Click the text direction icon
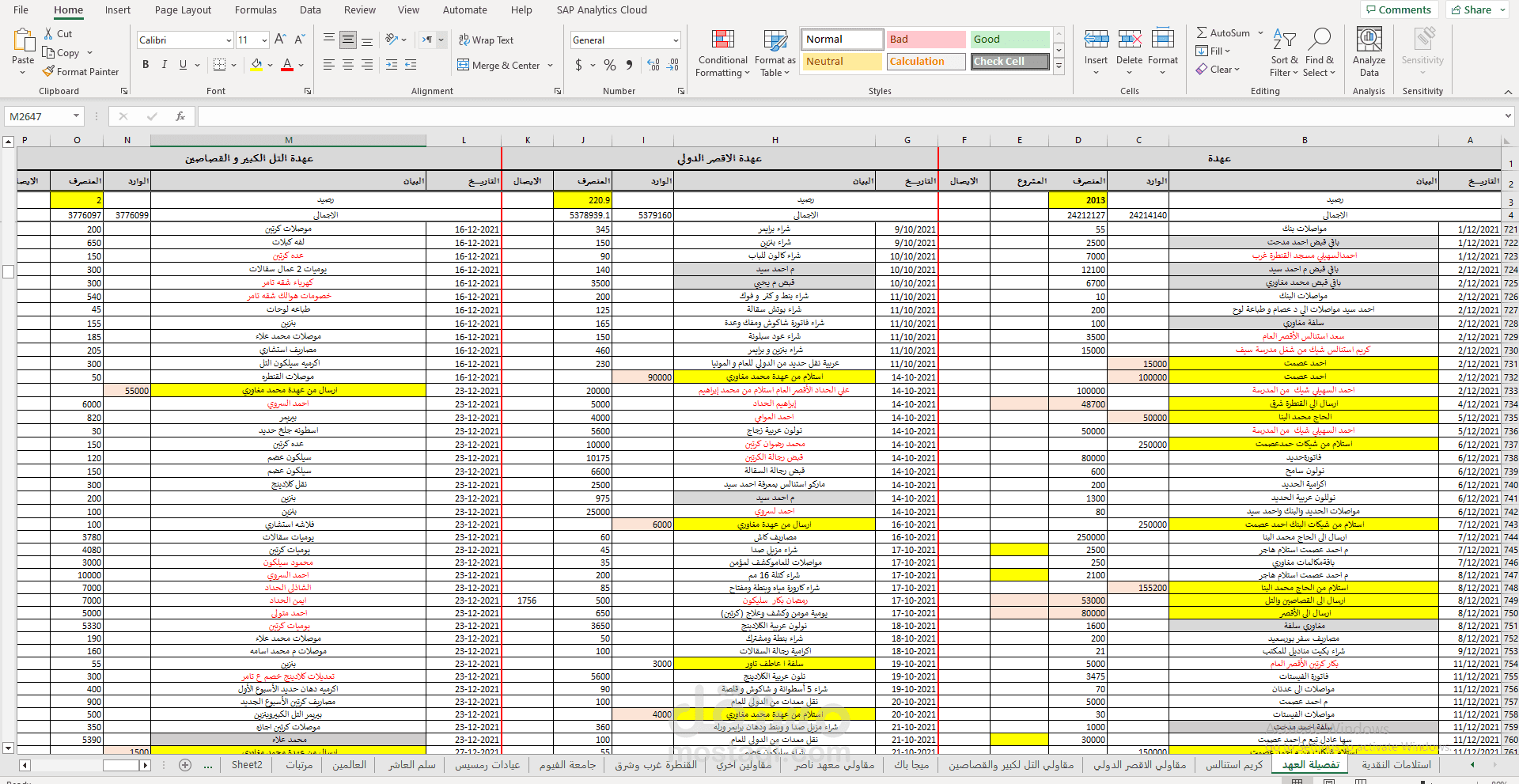This screenshot has width=1519, height=784. pyautogui.click(x=427, y=40)
